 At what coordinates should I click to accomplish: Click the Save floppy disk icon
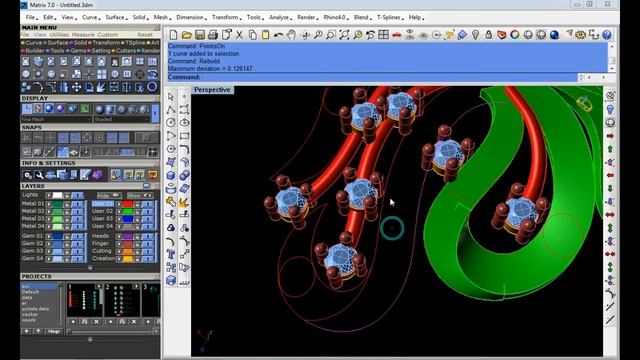pos(200,35)
